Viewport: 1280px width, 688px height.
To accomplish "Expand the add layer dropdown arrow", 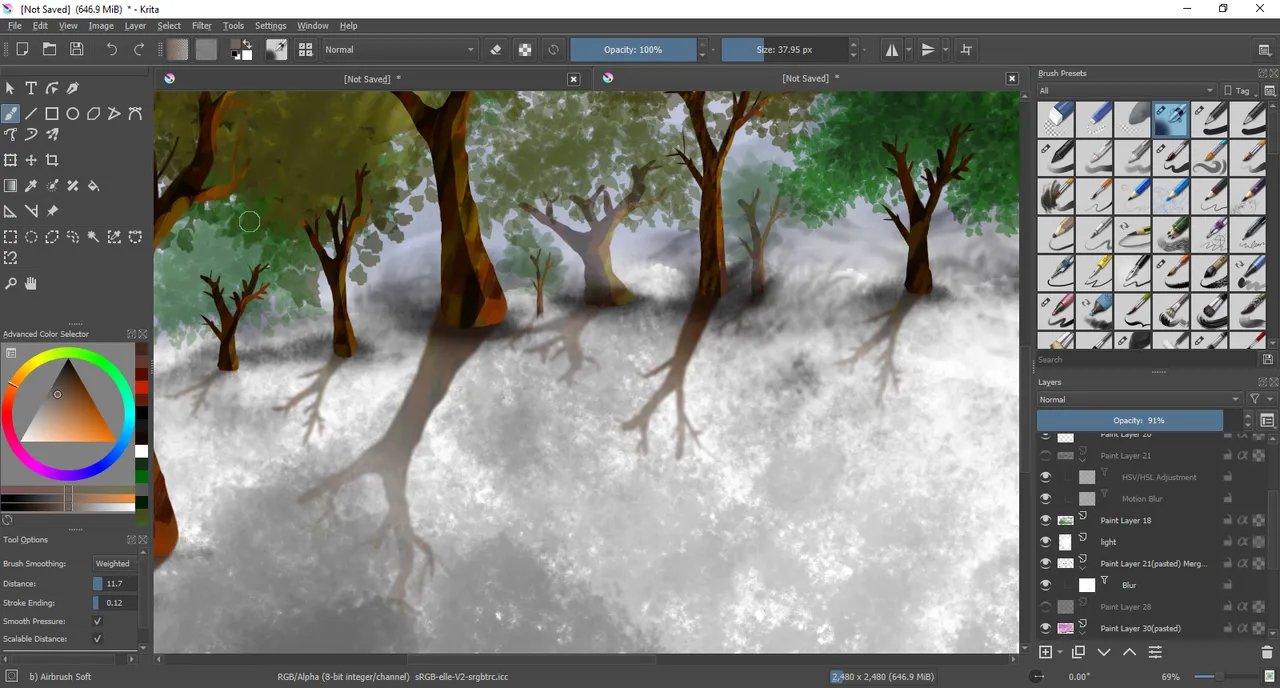I will tap(1059, 652).
